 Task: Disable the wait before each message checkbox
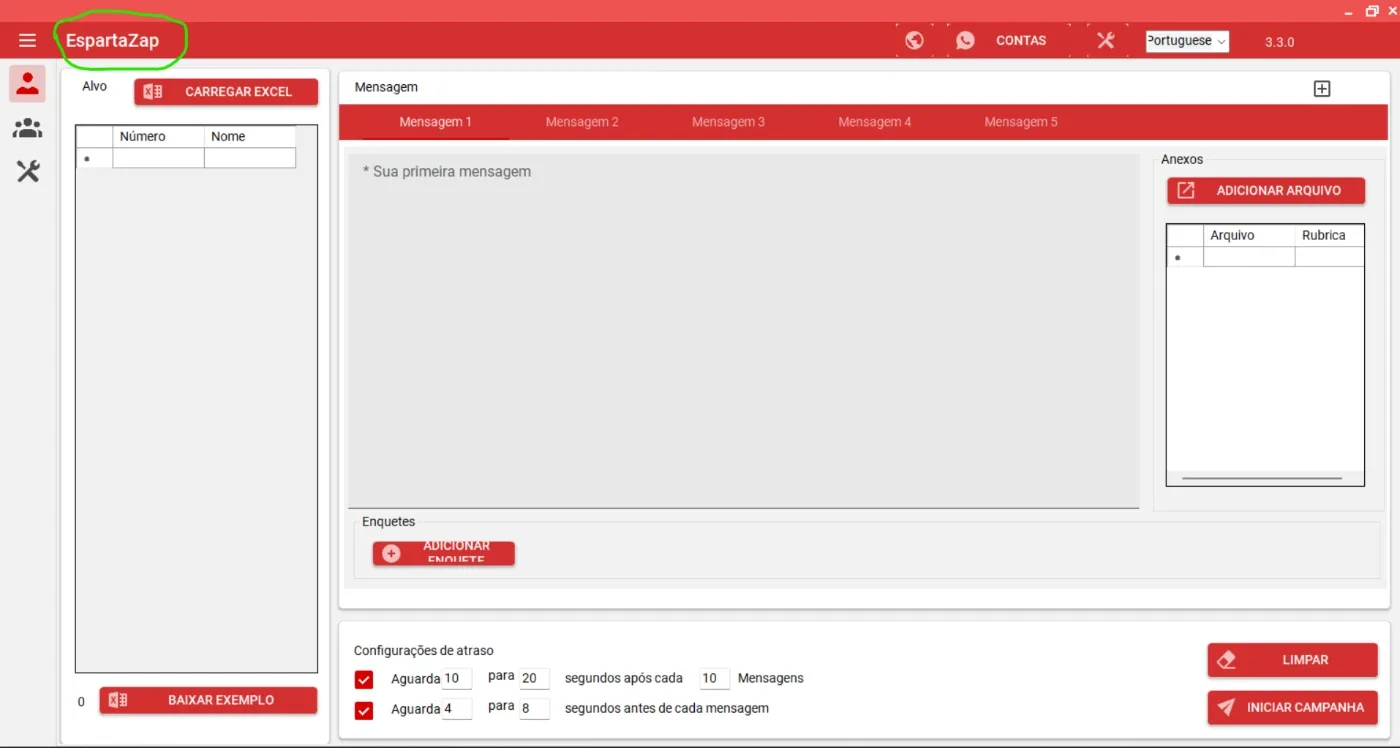point(364,711)
